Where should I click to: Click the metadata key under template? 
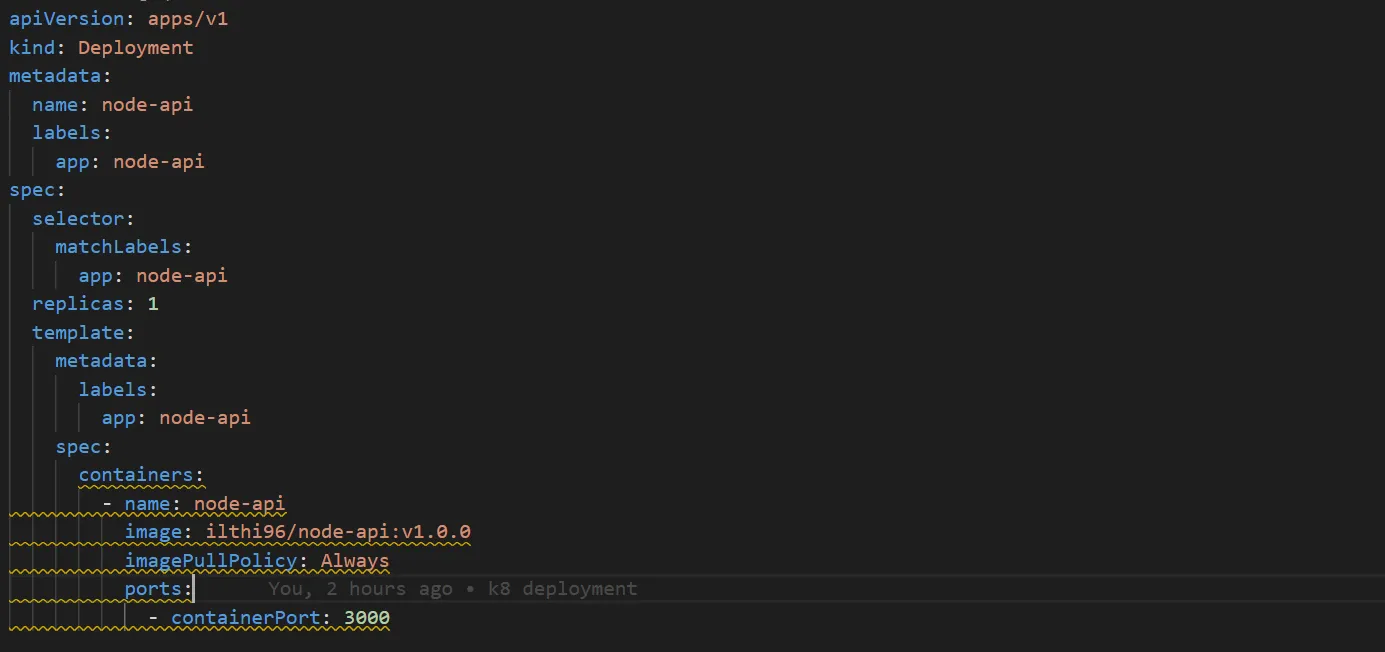tap(101, 360)
